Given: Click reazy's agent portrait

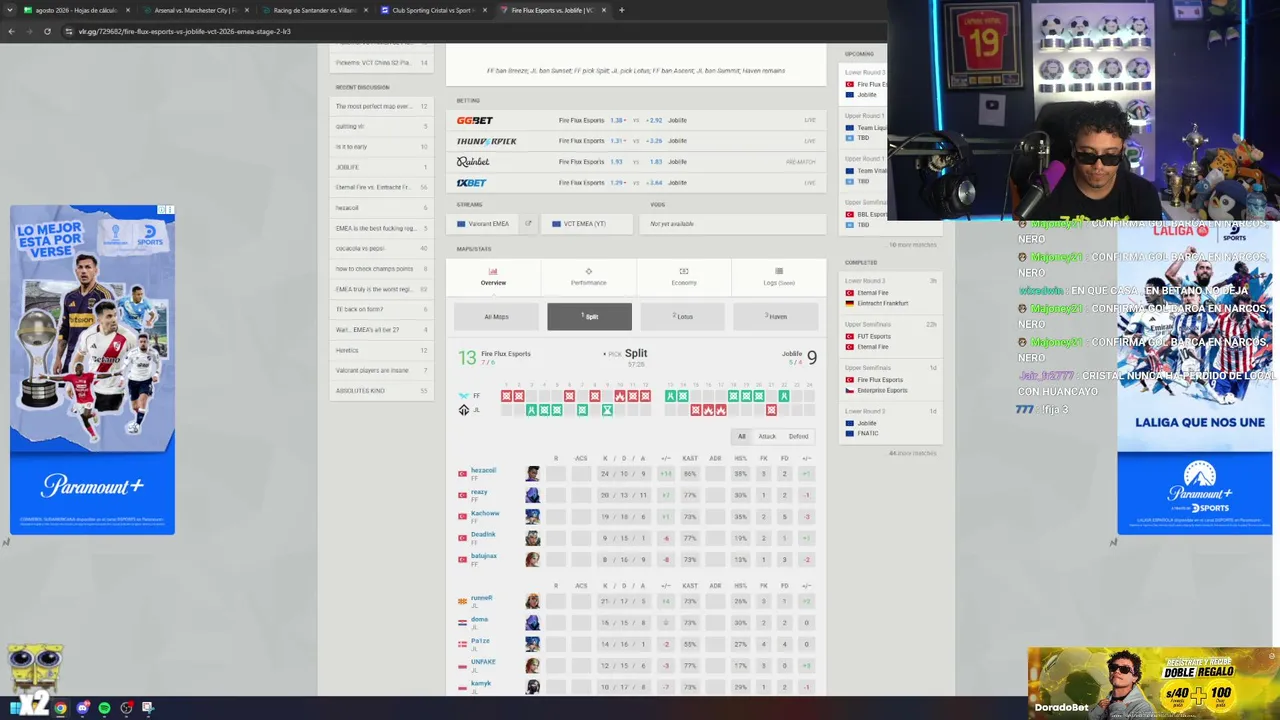Looking at the screenshot, I should (533, 495).
